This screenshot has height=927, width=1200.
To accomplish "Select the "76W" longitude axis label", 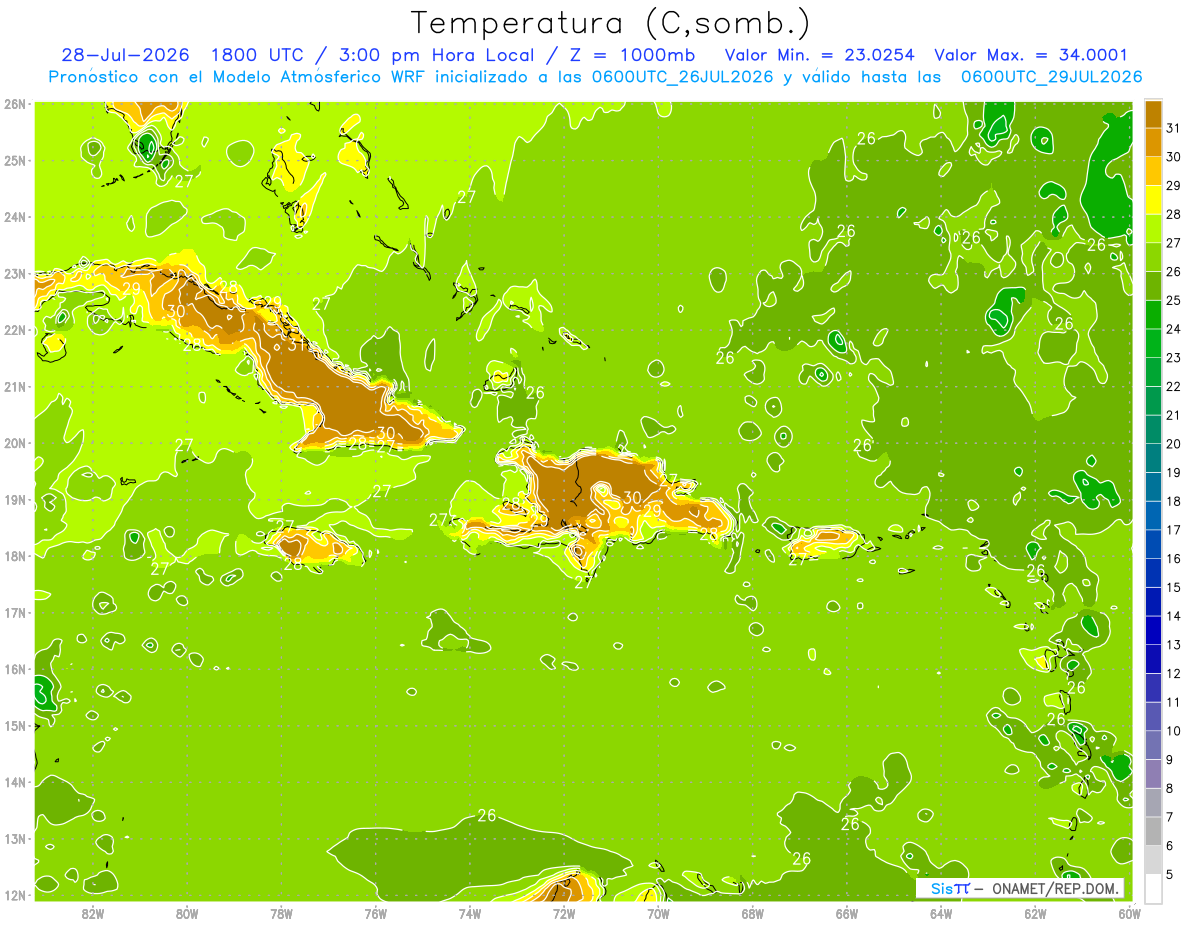I will point(375,914).
